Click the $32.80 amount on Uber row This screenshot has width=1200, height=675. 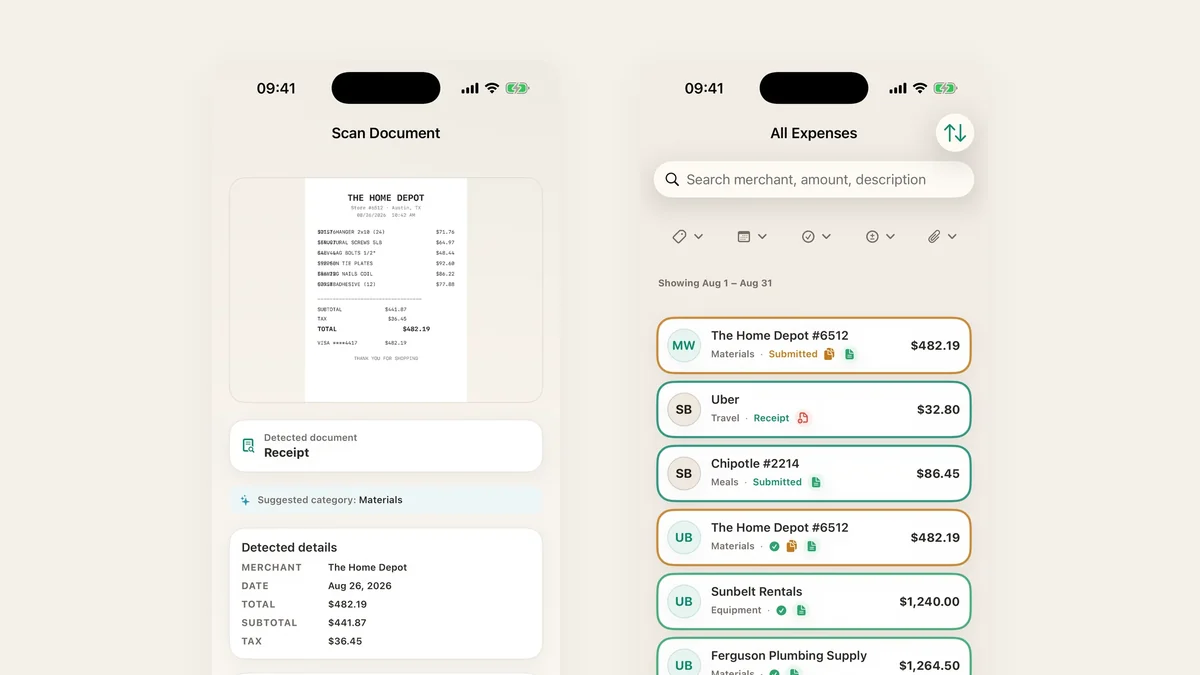(938, 410)
